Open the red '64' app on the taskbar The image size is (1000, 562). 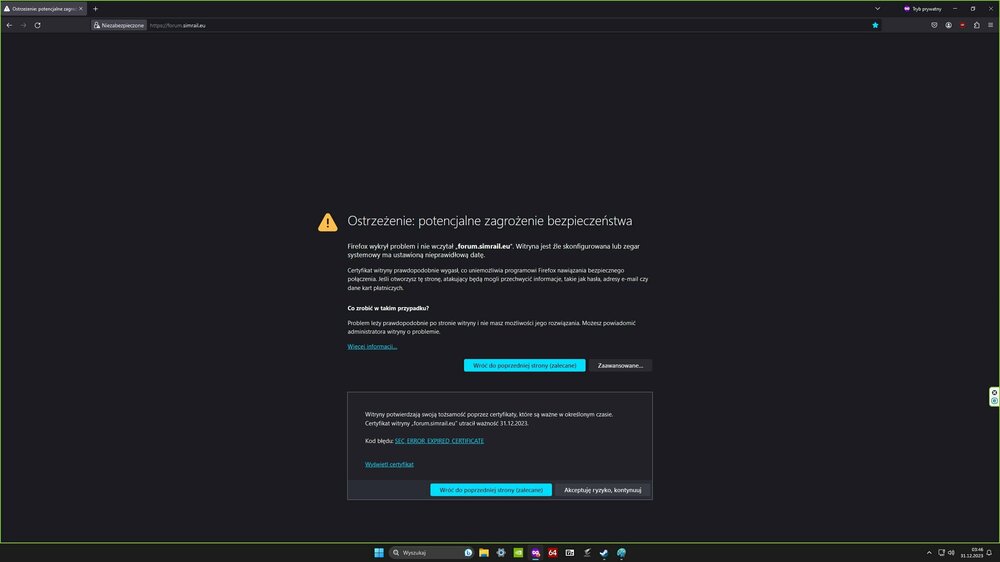point(552,552)
